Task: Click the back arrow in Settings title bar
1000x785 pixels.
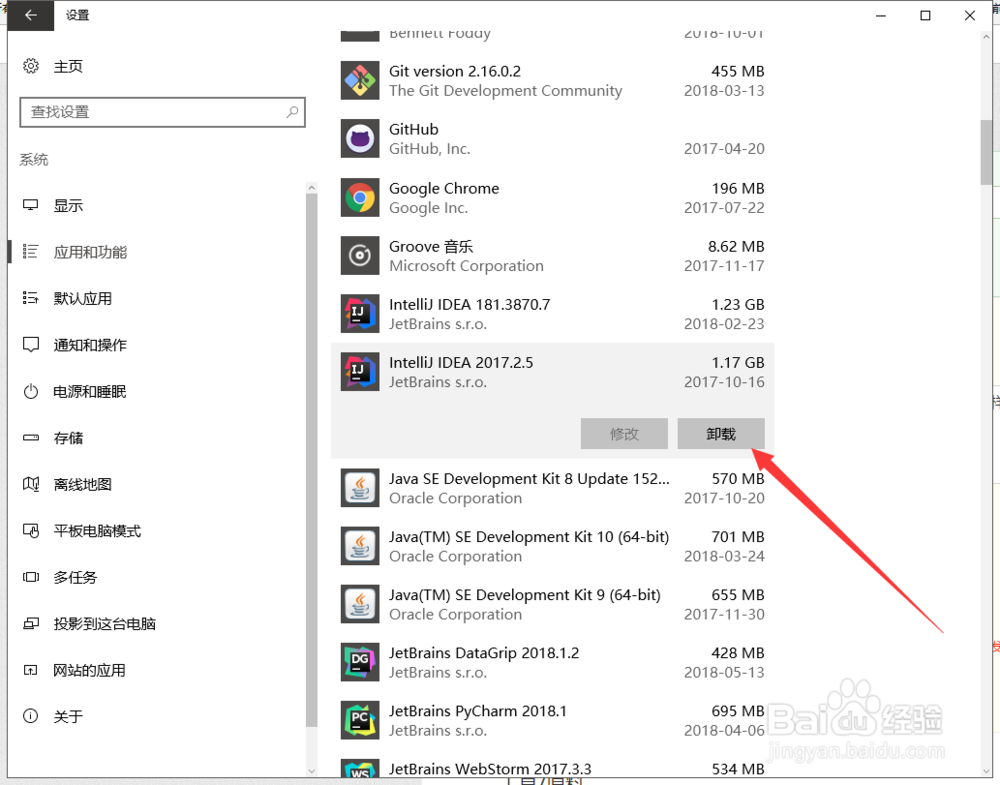Action: 31,15
